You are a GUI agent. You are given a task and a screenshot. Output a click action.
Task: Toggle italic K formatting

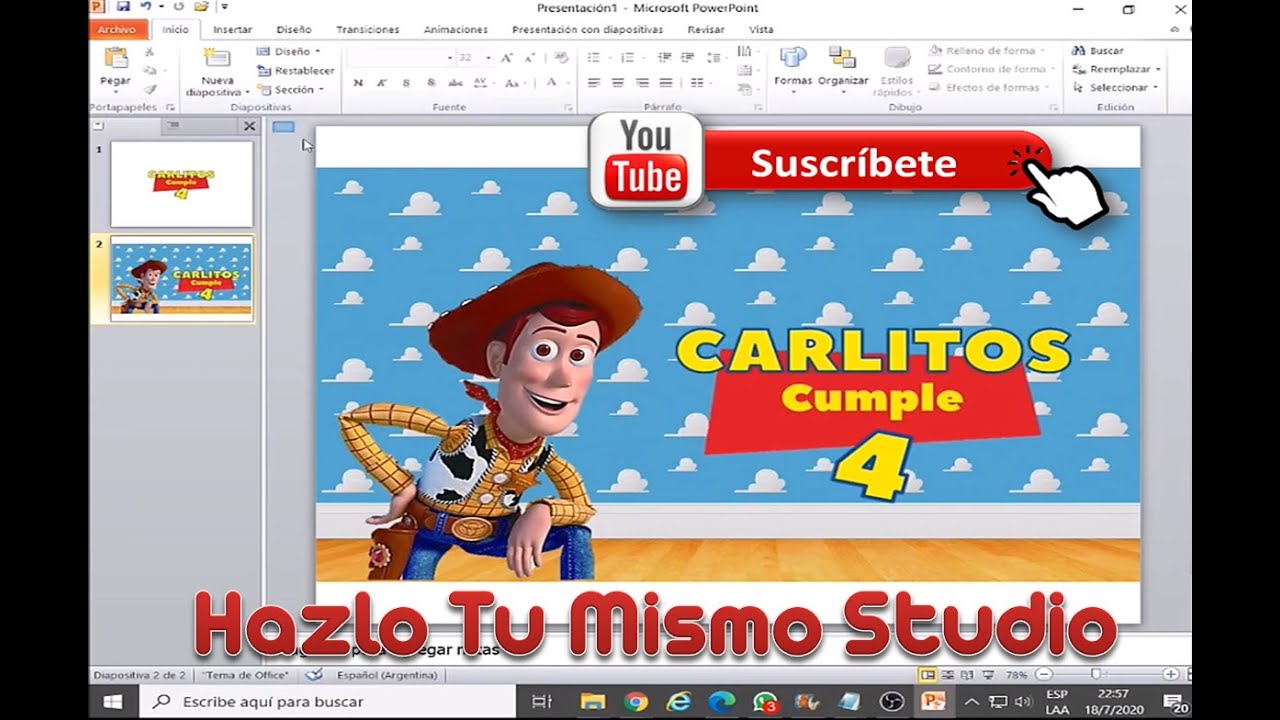(x=381, y=83)
